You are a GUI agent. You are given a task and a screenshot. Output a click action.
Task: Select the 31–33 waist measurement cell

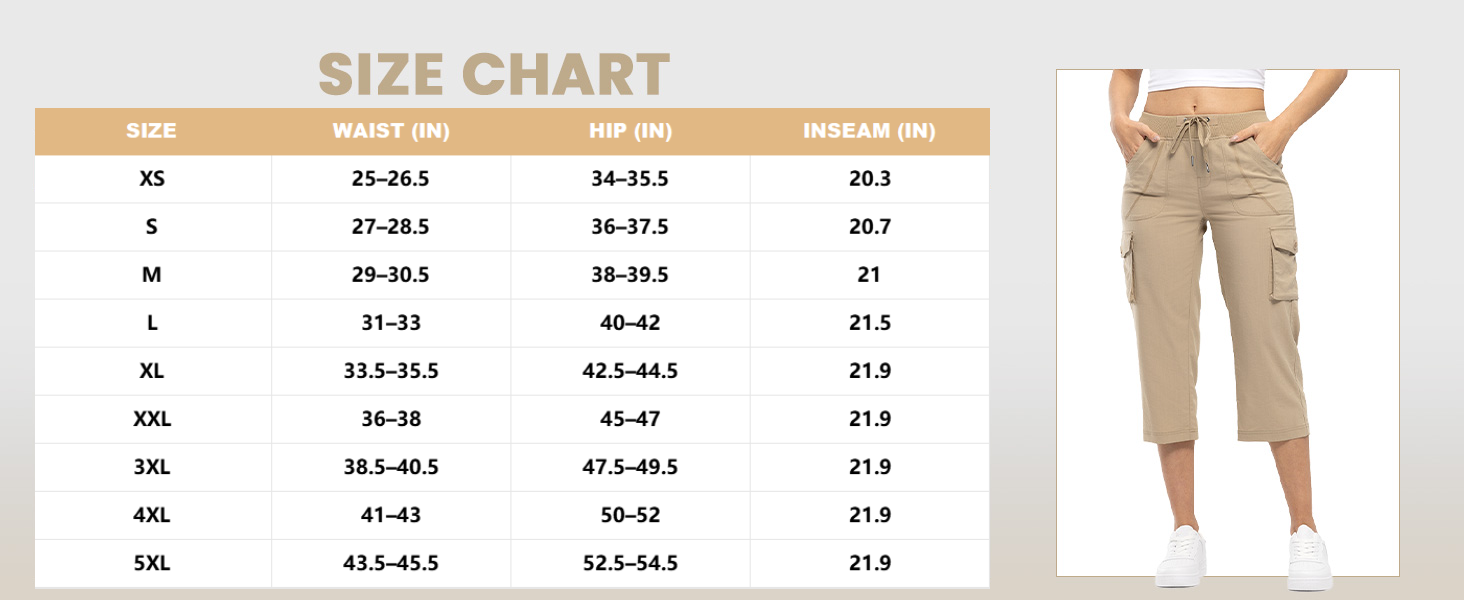point(391,323)
